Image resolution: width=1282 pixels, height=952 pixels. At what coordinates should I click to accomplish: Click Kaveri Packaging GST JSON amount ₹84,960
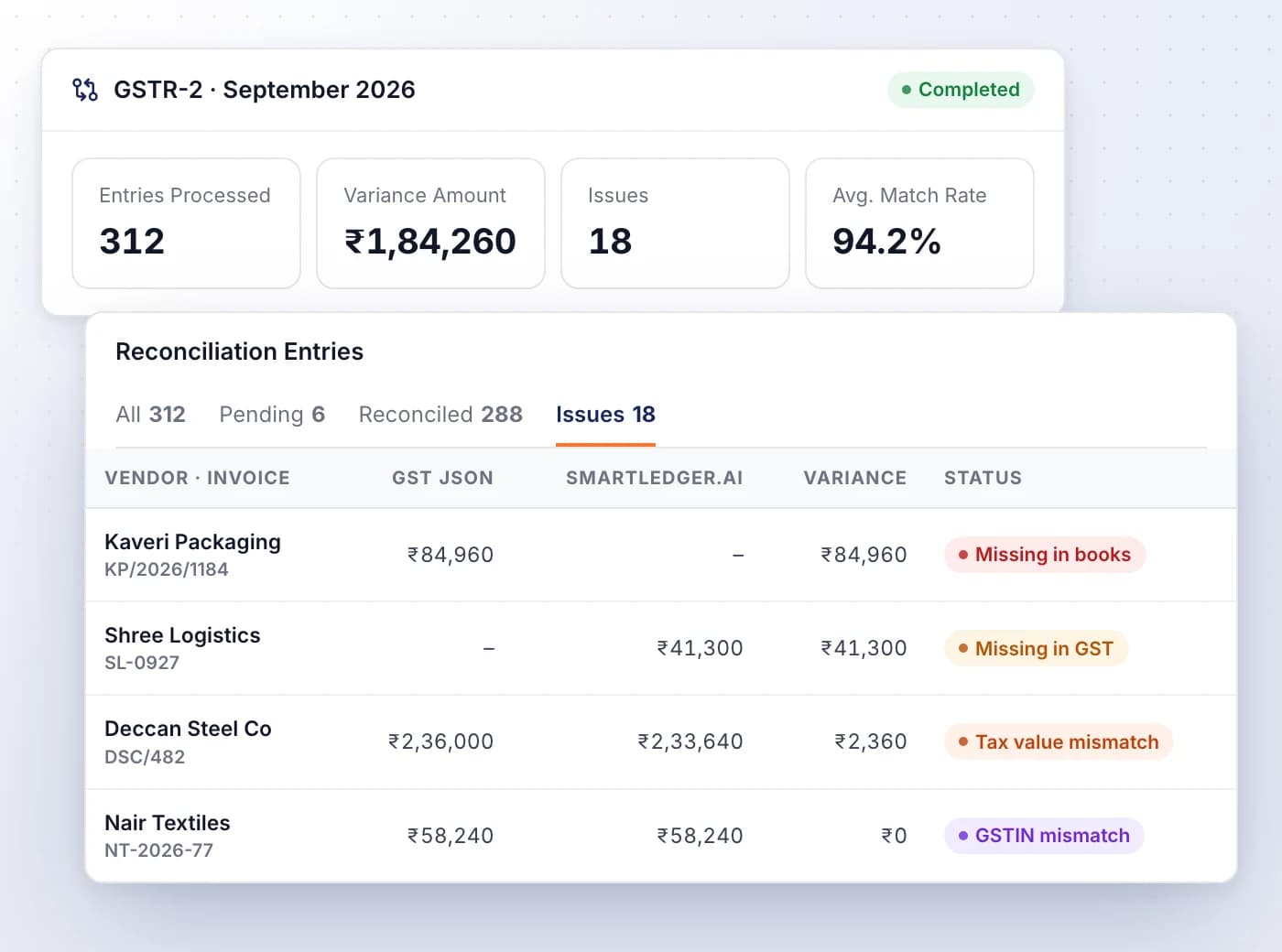tap(451, 555)
